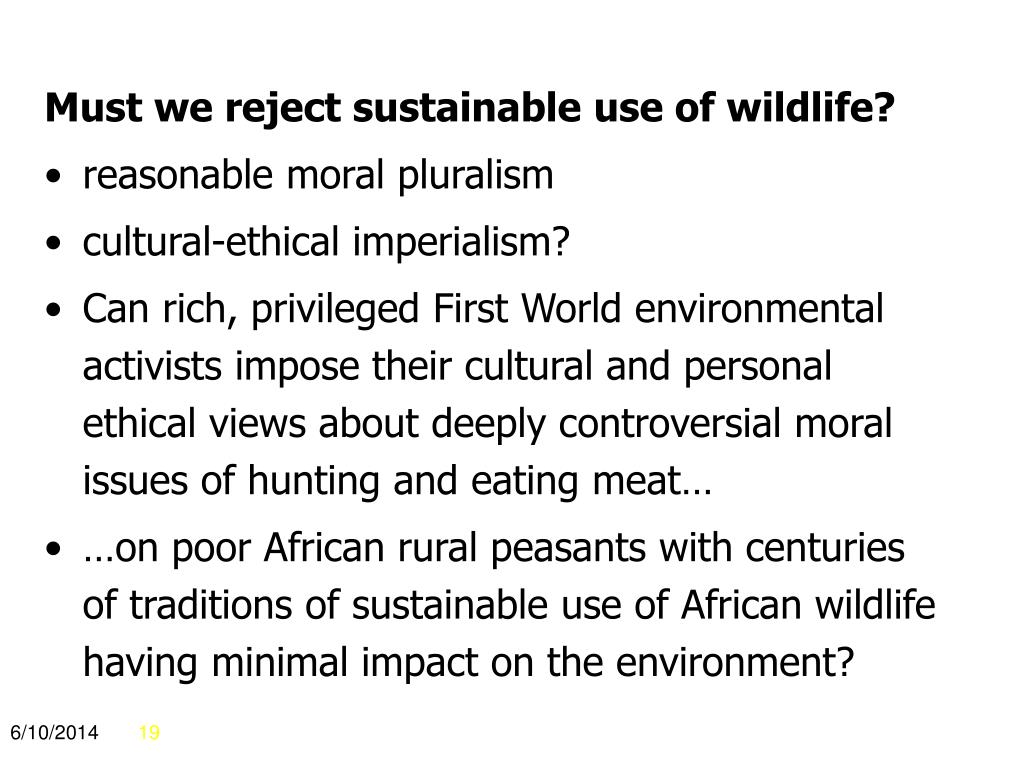Click the bullet before '…on poor African'
Screen dimensions: 1024x768
click(x=54, y=549)
